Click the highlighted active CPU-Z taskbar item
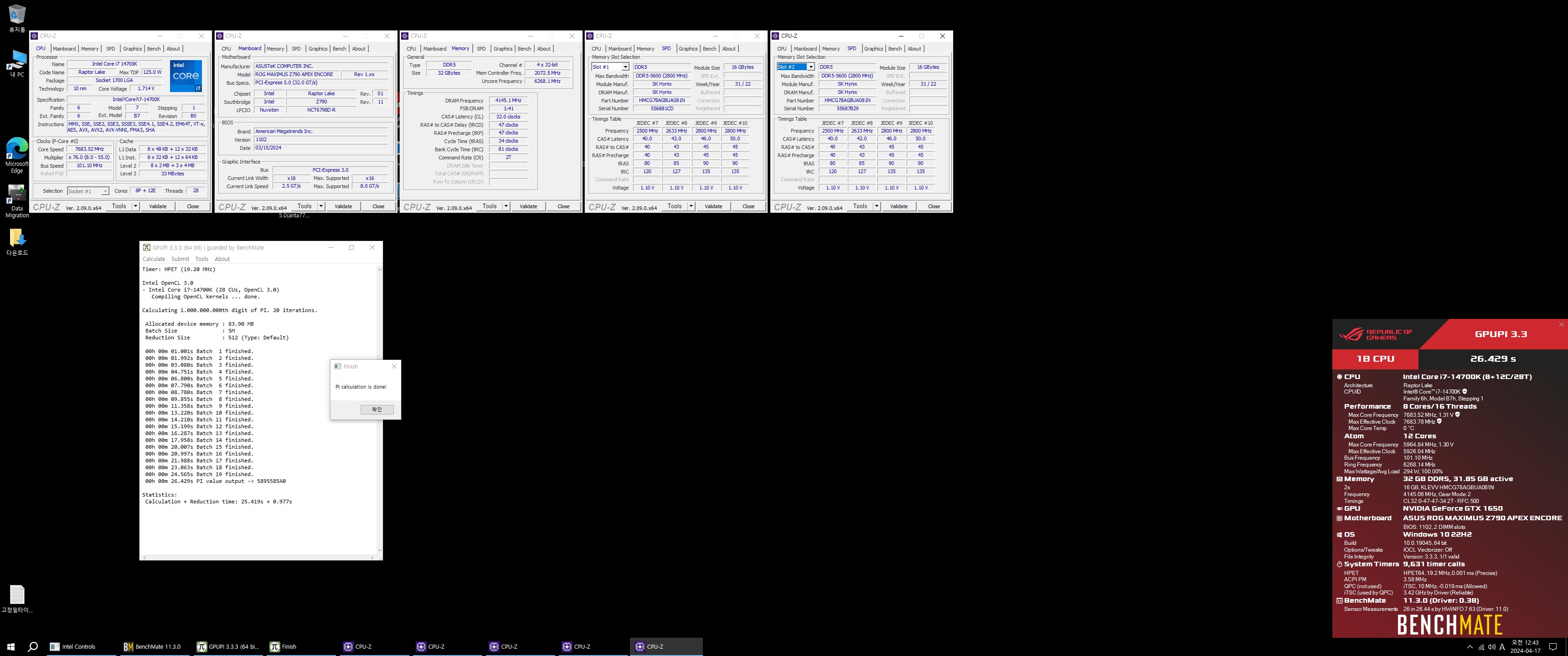Screen dimensions: 1568x656 (x=666, y=646)
